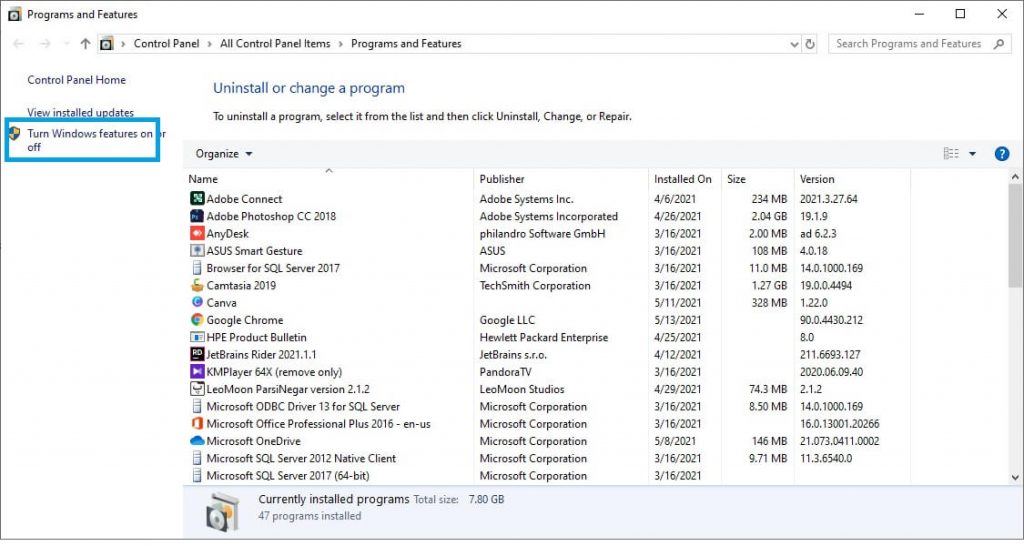The image size is (1024, 546).
Task: Select the JetBrains Rider 2021.1.1 entry
Action: pos(261,355)
